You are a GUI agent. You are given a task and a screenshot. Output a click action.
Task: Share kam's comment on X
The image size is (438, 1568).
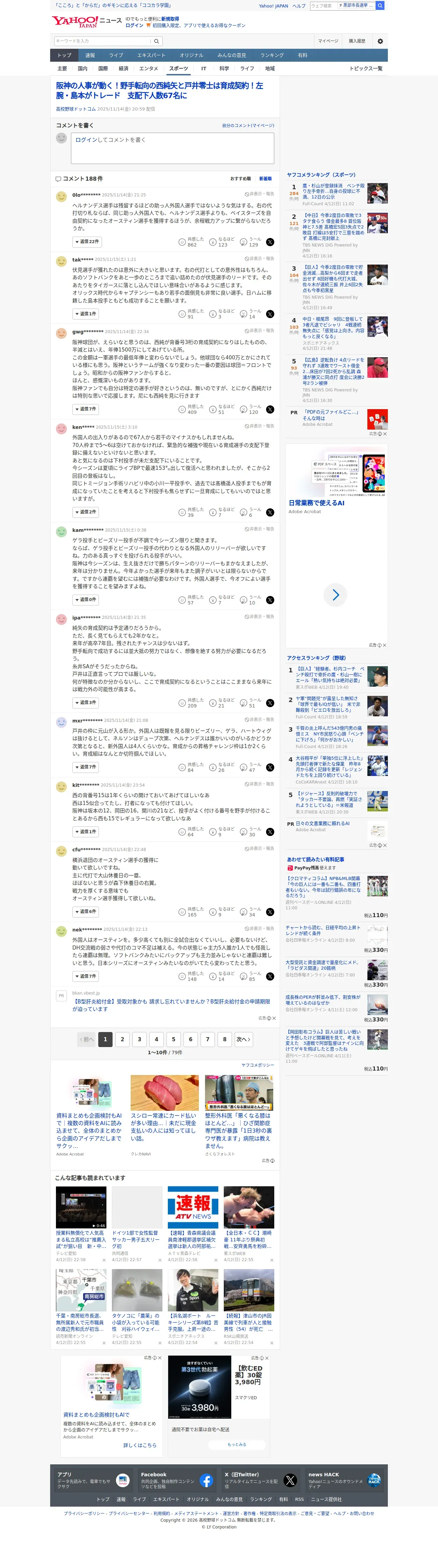pos(270,600)
